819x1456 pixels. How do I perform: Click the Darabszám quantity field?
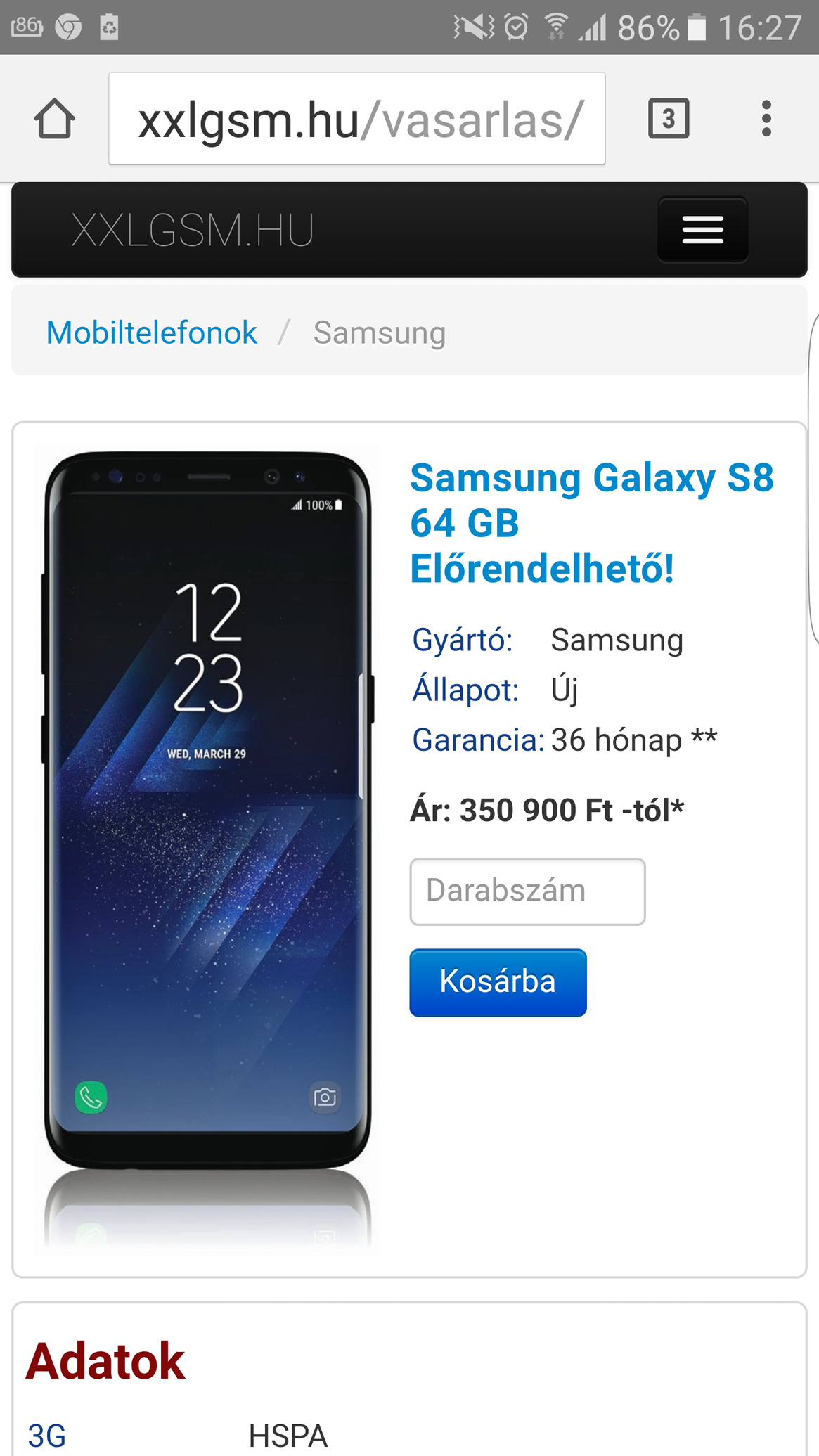pos(527,891)
